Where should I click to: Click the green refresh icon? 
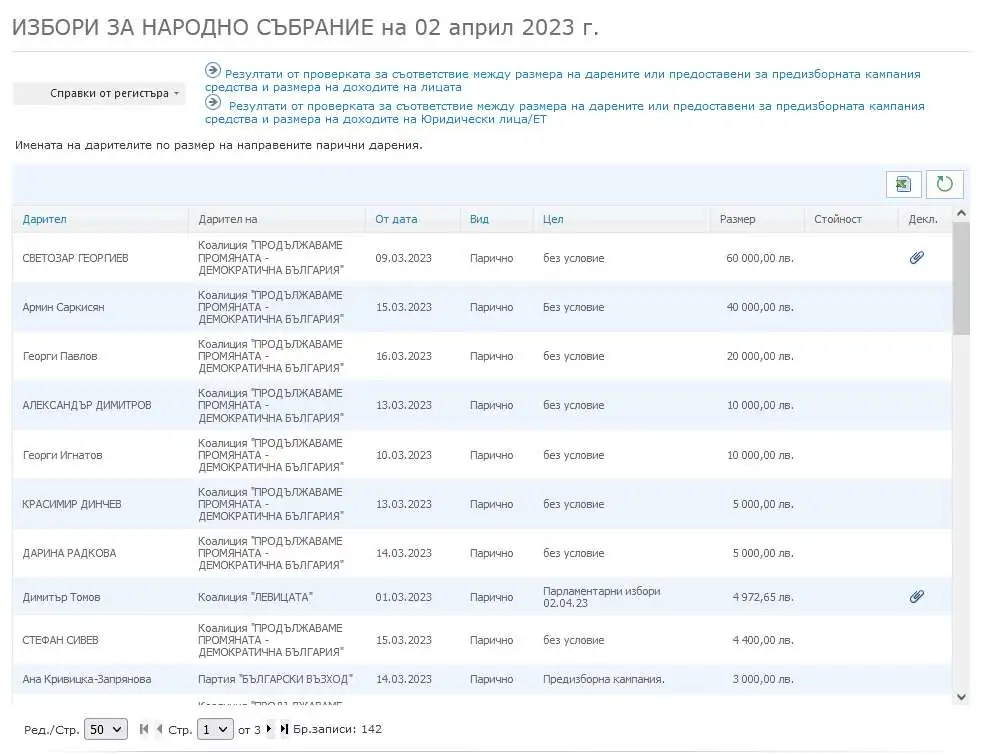coord(944,185)
